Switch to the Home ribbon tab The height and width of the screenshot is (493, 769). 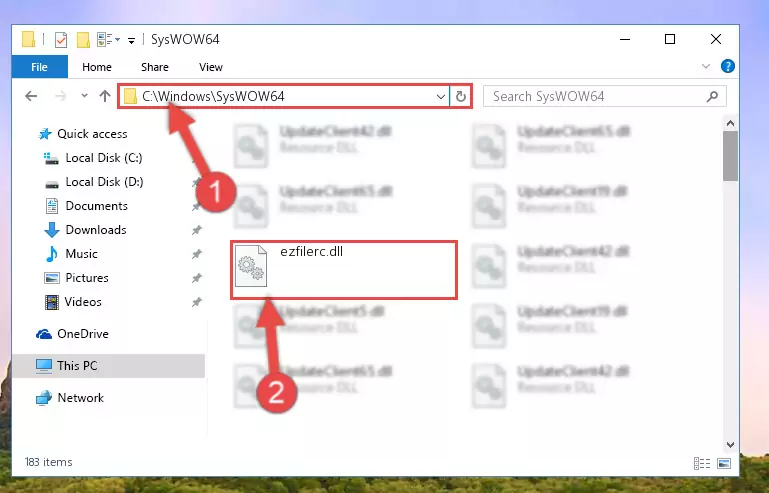[97, 67]
